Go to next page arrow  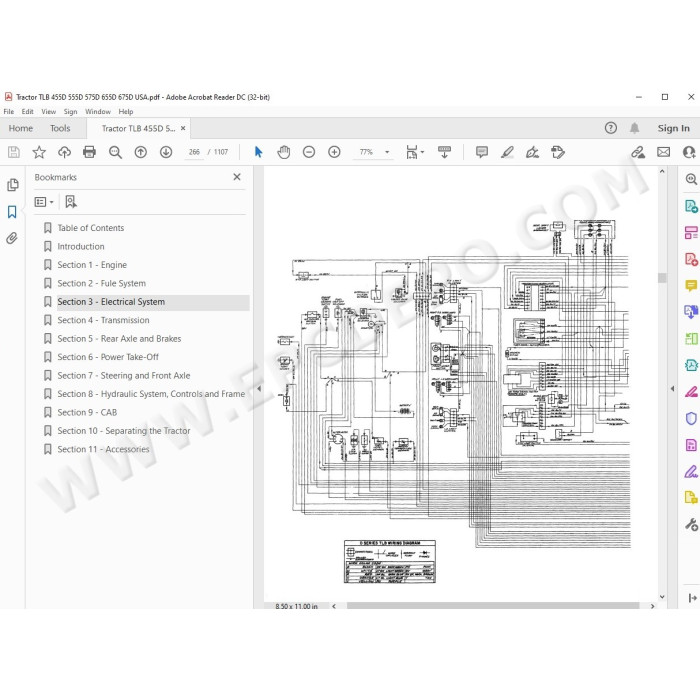click(x=166, y=152)
